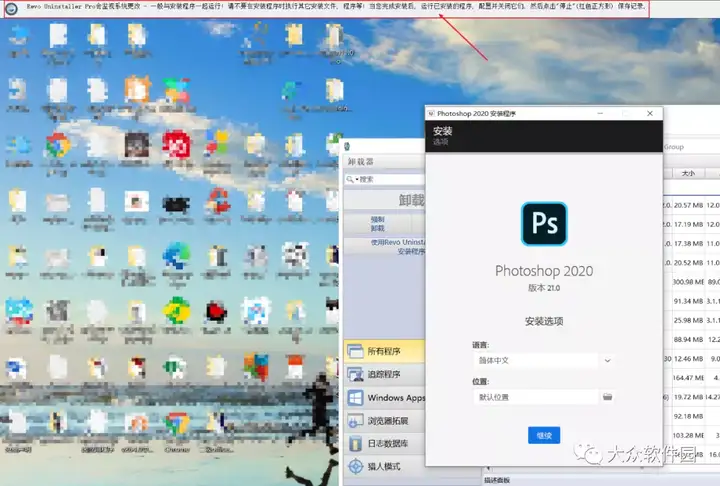The height and width of the screenshot is (486, 720).
Task: Sort by the 大小 column header
Action: tap(688, 173)
